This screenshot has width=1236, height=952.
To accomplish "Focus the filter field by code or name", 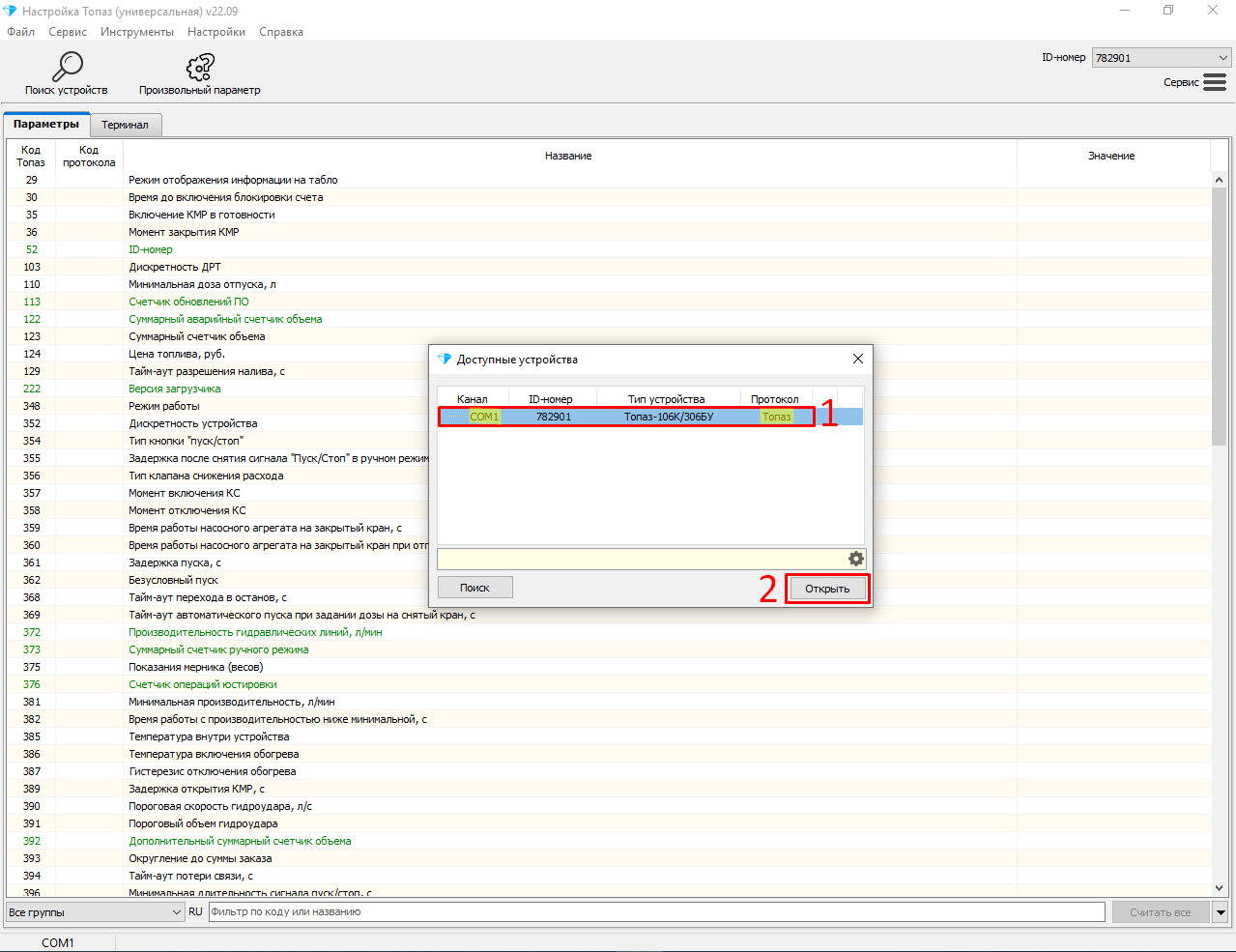I will (x=656, y=912).
